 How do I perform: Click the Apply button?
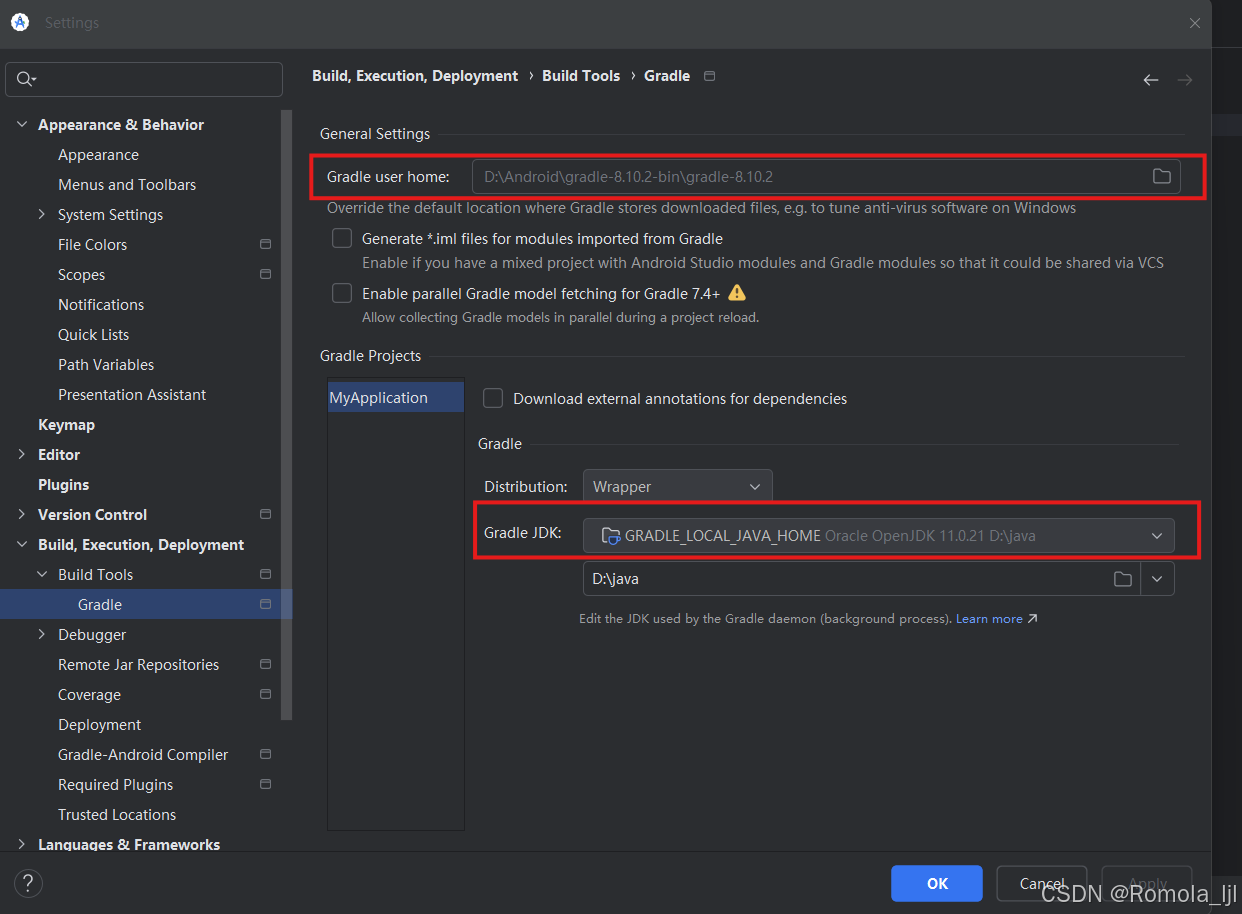coord(1147,883)
